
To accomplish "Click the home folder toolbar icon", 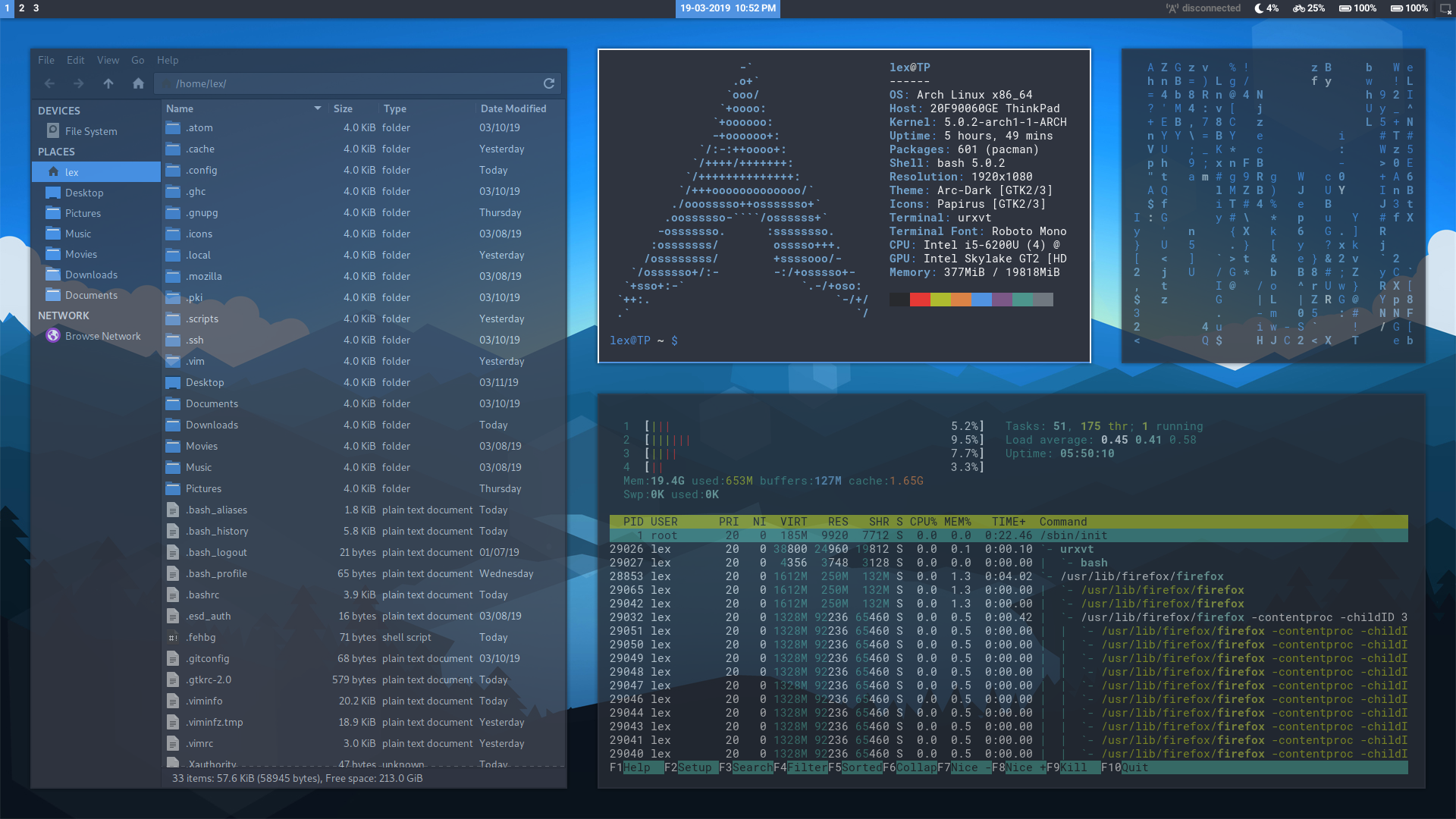I will [x=138, y=83].
